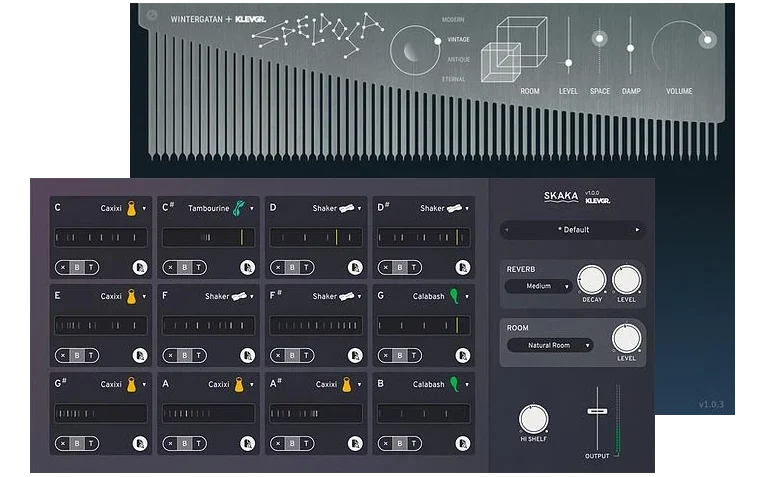Open the Reverb Medium dropdown

pyautogui.click(x=538, y=286)
